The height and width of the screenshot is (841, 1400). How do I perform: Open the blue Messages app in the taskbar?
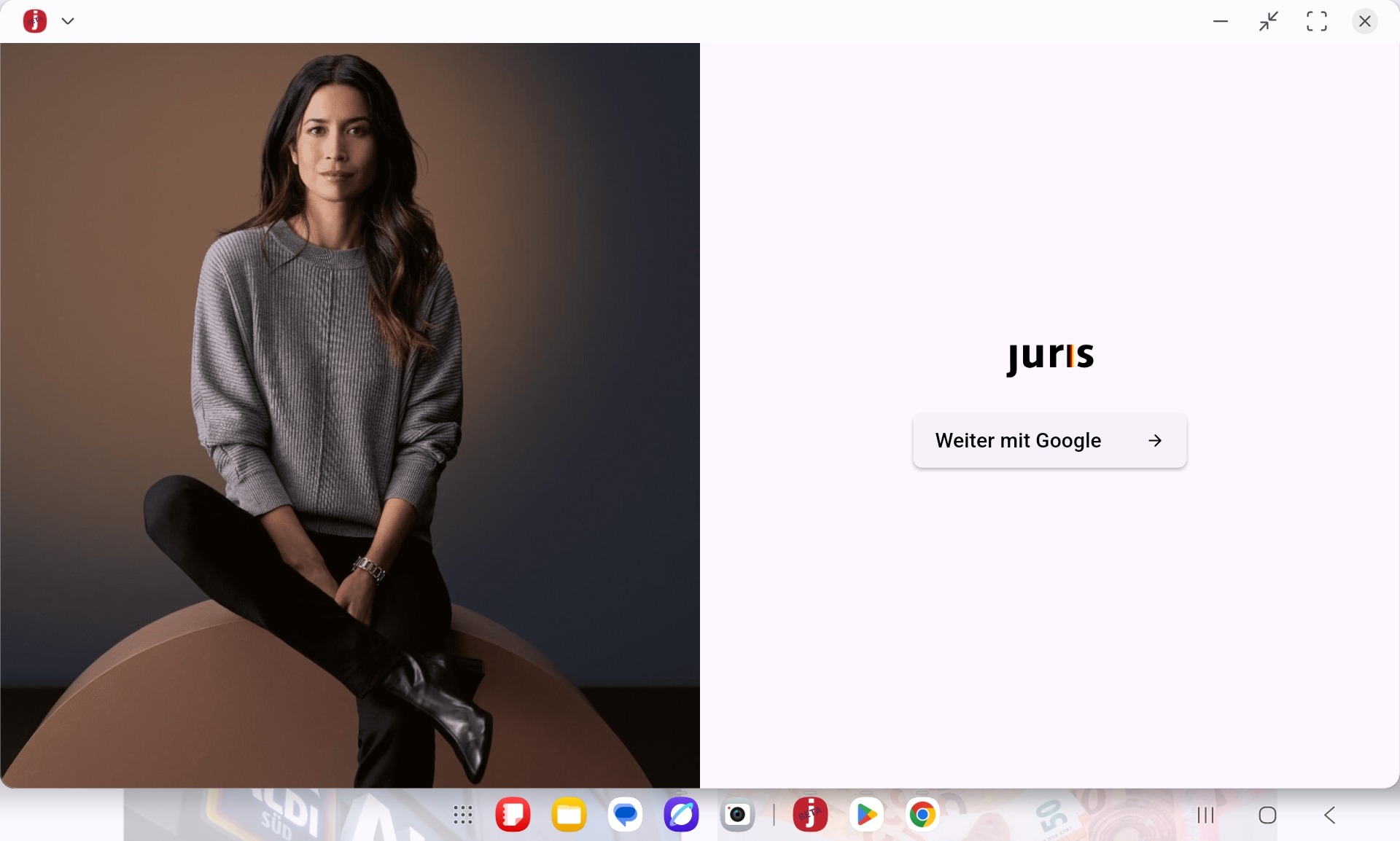click(x=626, y=815)
